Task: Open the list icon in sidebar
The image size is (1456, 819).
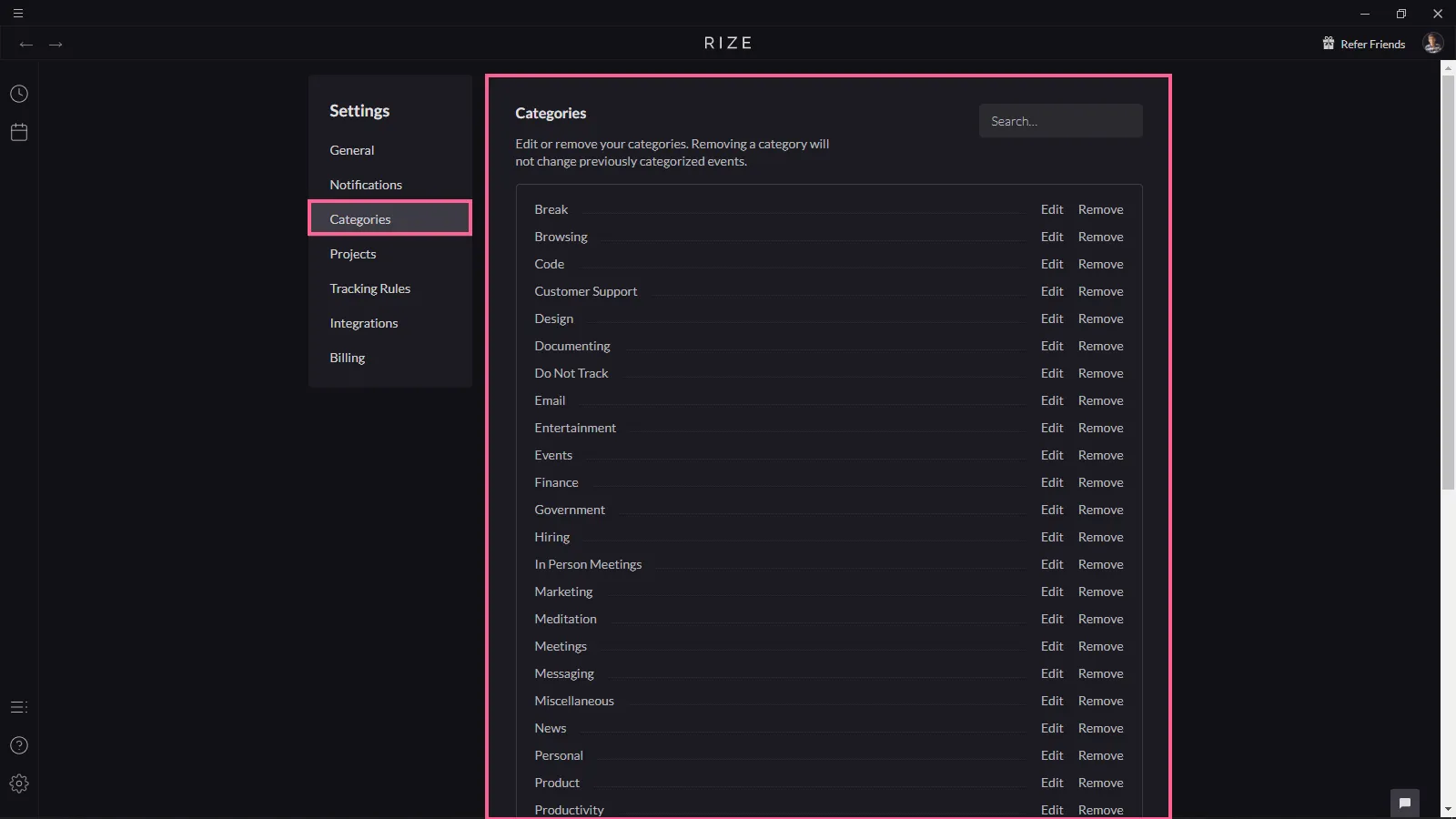Action: pos(19,707)
